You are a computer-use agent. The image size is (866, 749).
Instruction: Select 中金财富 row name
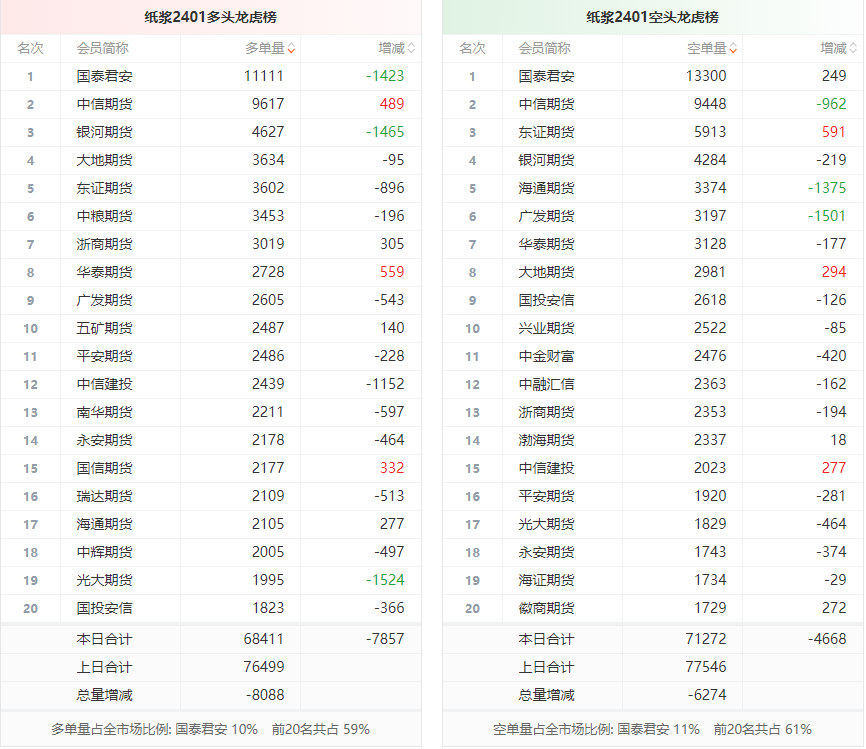point(546,356)
